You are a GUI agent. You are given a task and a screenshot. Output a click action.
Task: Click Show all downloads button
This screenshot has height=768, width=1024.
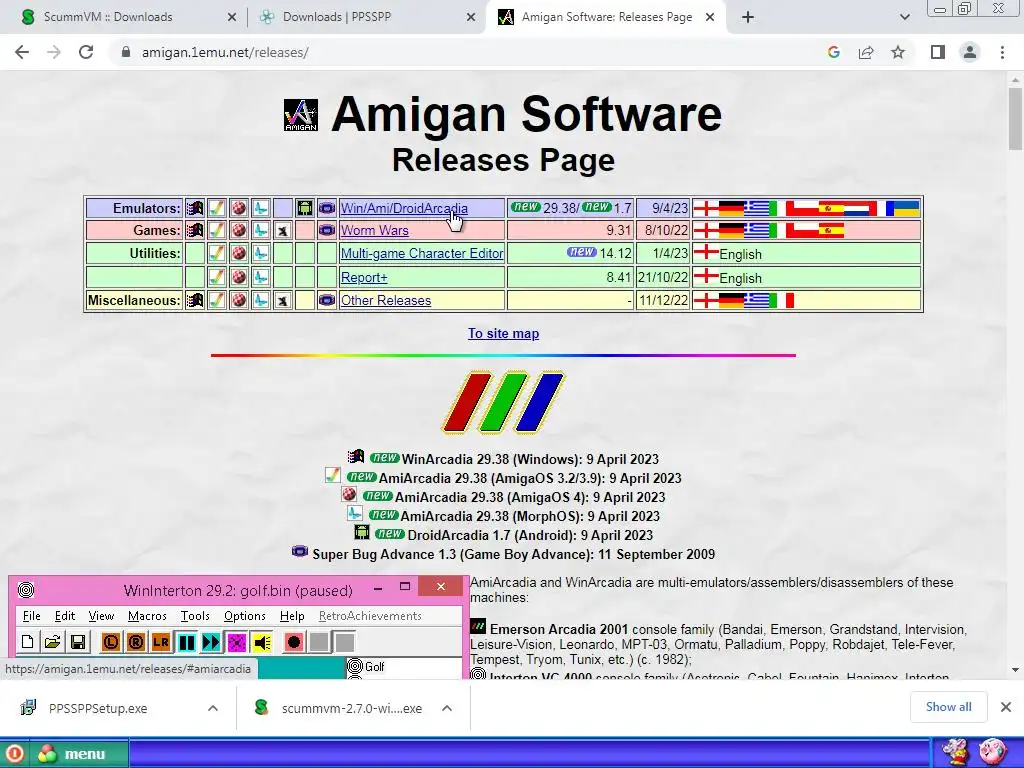point(948,707)
